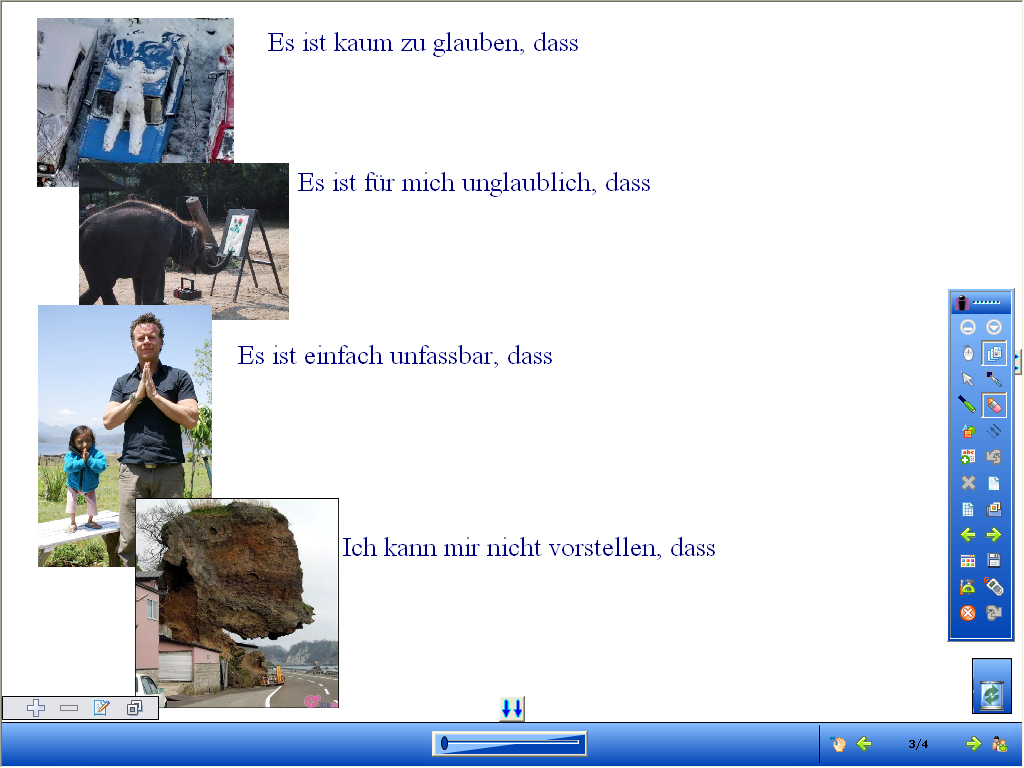The height and width of the screenshot is (768, 1024).
Task: Click the Undo arrow in toolbar
Action: [994, 456]
